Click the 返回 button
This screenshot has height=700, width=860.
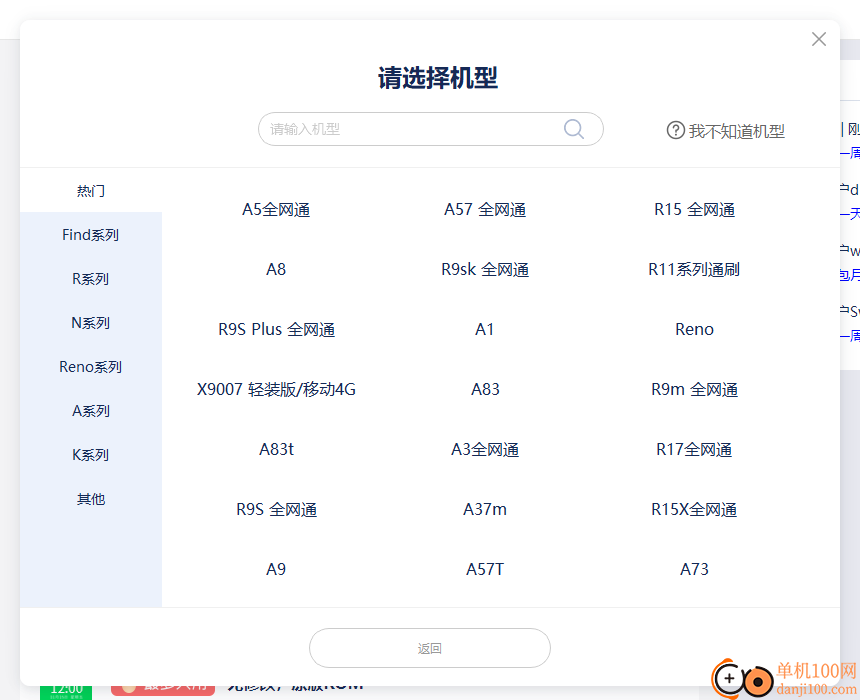(429, 648)
